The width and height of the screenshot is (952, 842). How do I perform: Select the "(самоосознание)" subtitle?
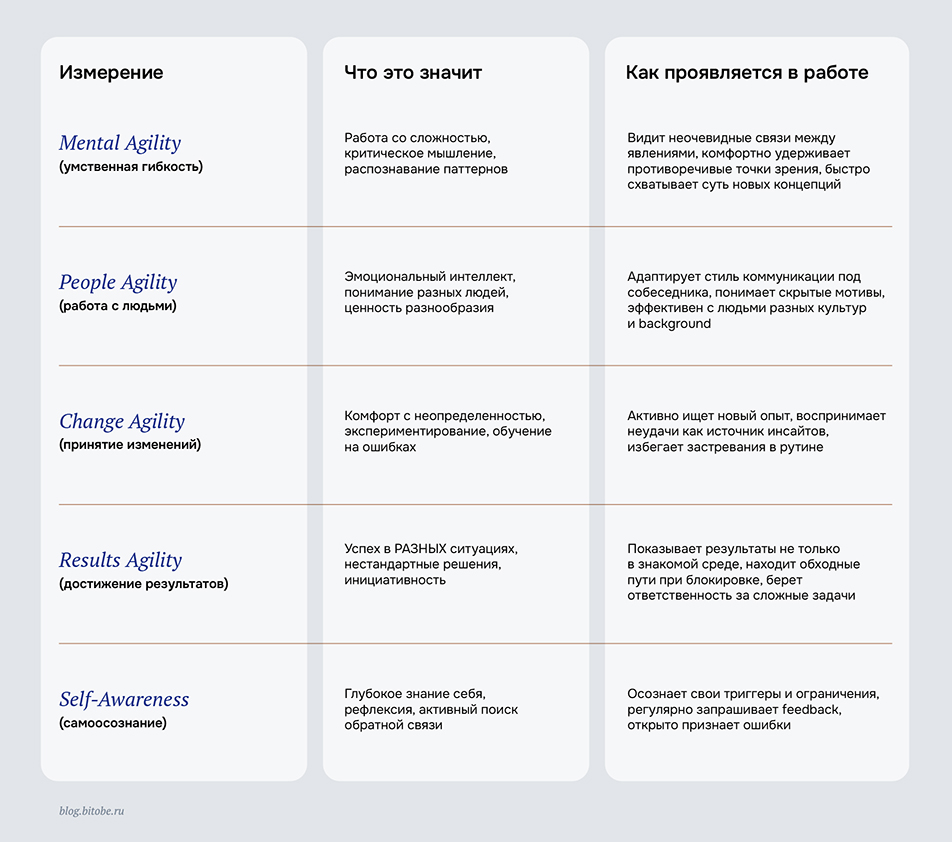click(113, 723)
